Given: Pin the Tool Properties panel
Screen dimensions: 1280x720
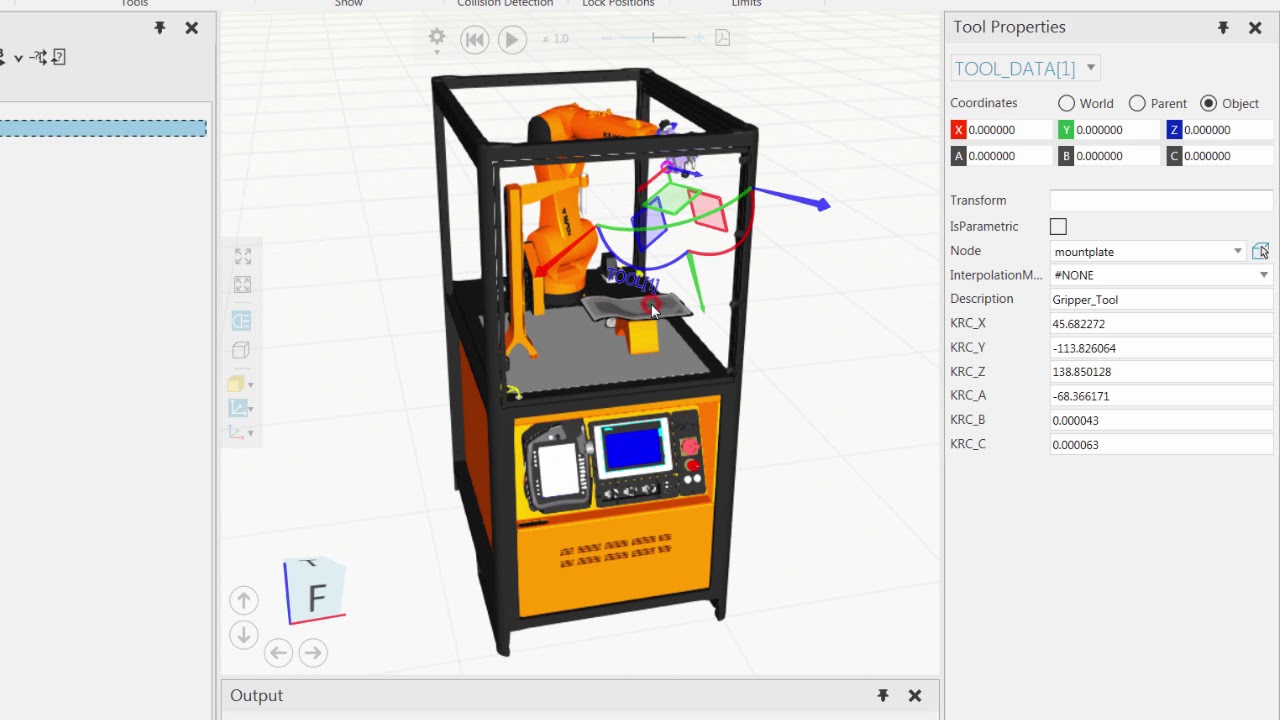Looking at the screenshot, I should pyautogui.click(x=1223, y=28).
